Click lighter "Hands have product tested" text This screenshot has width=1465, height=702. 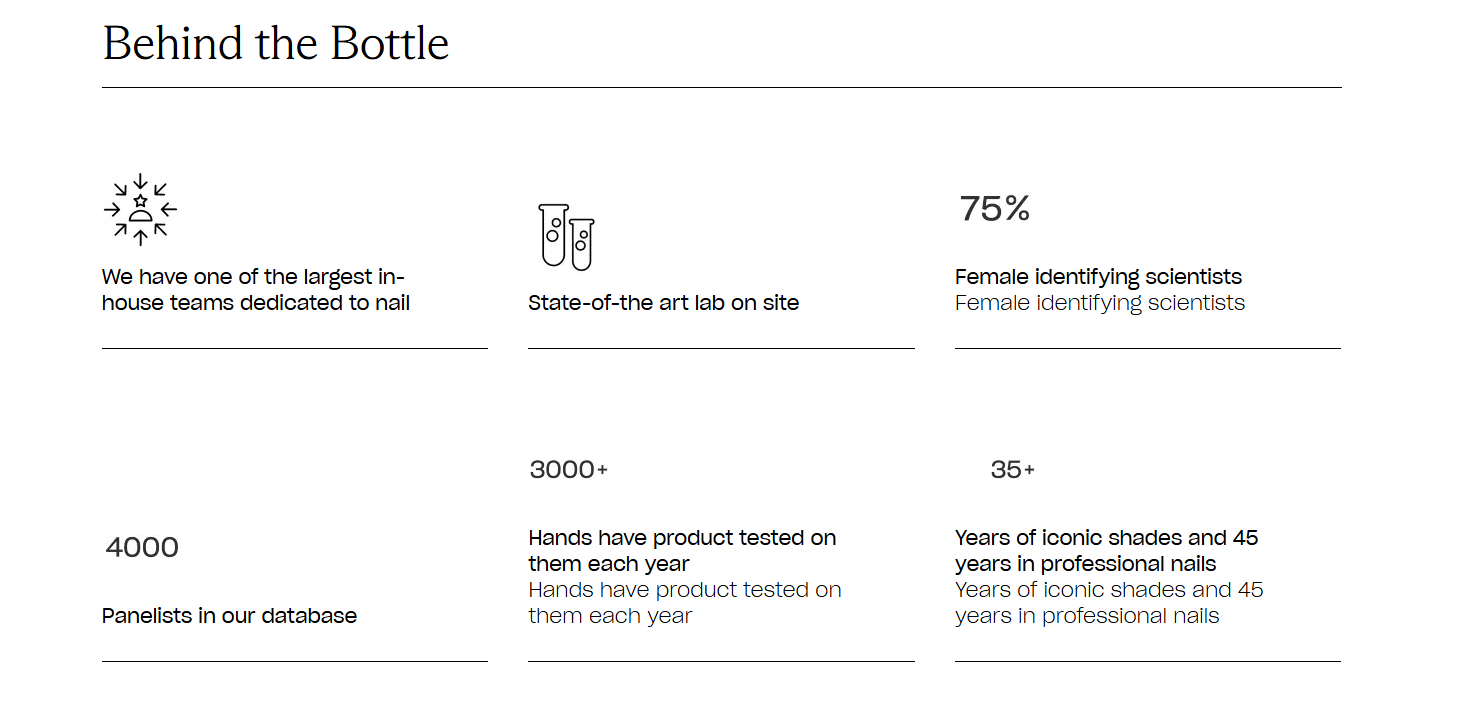684,603
